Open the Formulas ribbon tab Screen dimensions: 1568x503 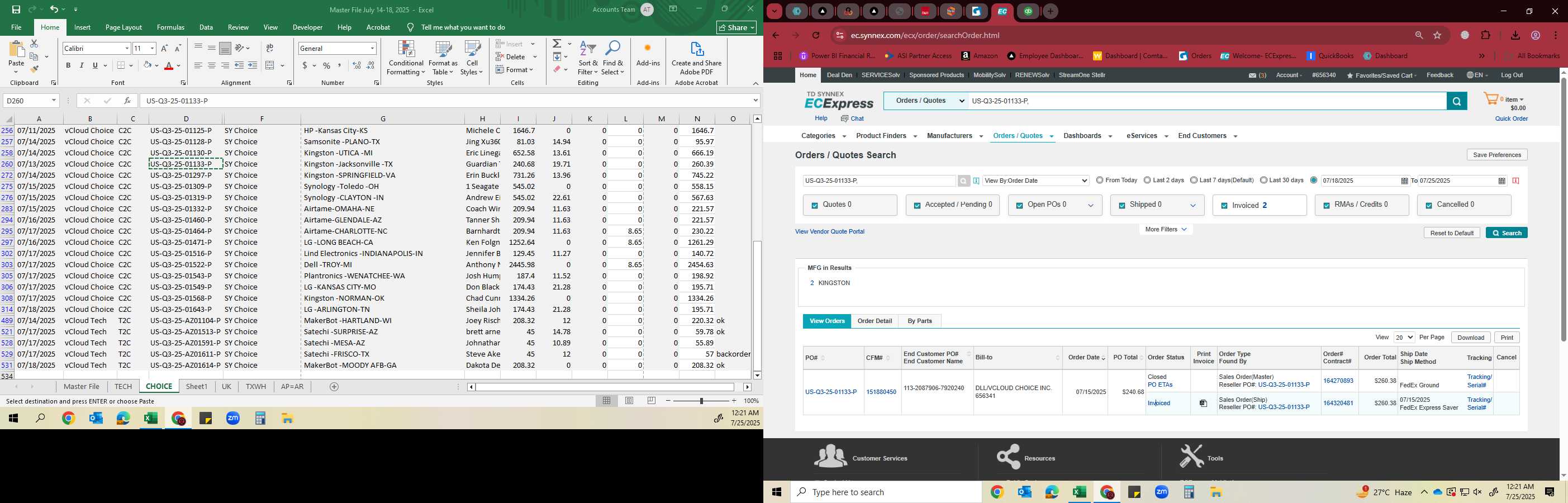click(170, 27)
